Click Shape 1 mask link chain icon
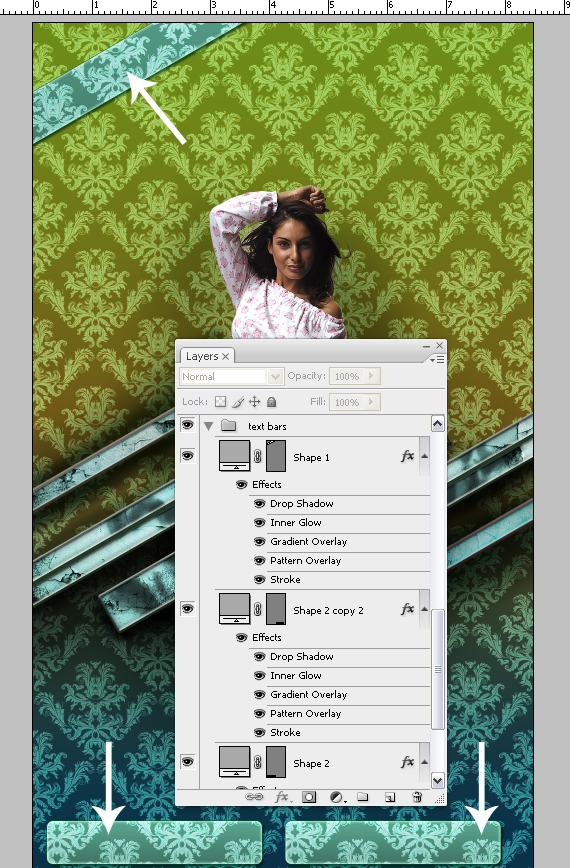The width and height of the screenshot is (570, 868). coord(257,457)
